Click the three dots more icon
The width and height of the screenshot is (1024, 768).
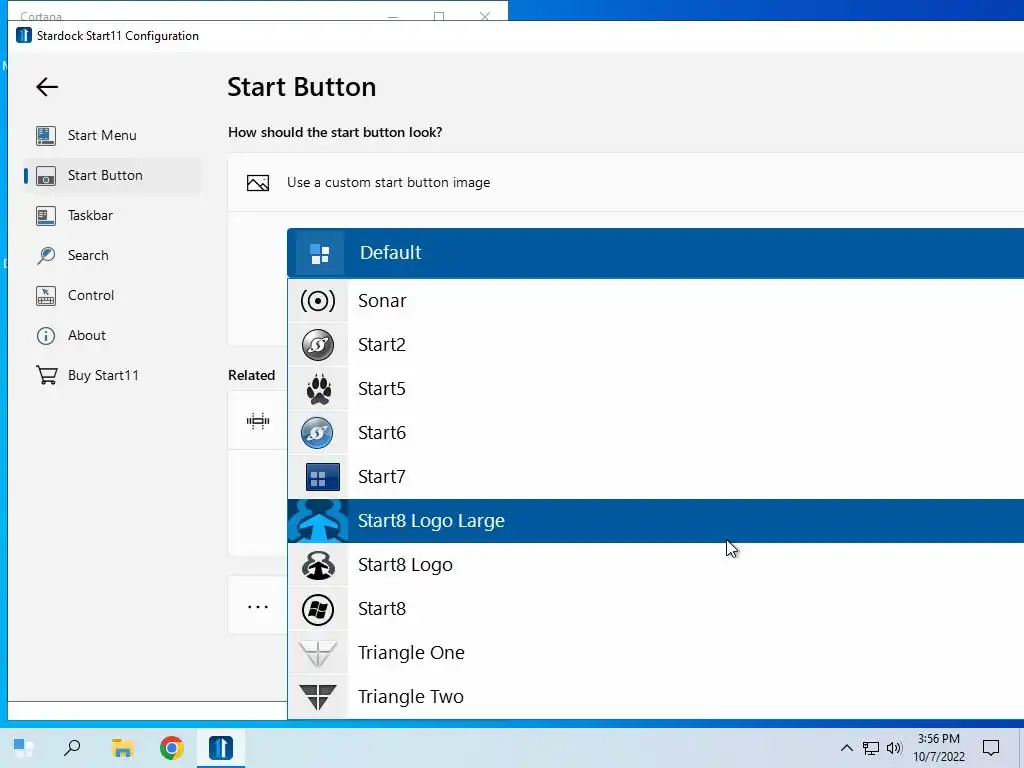tap(258, 607)
